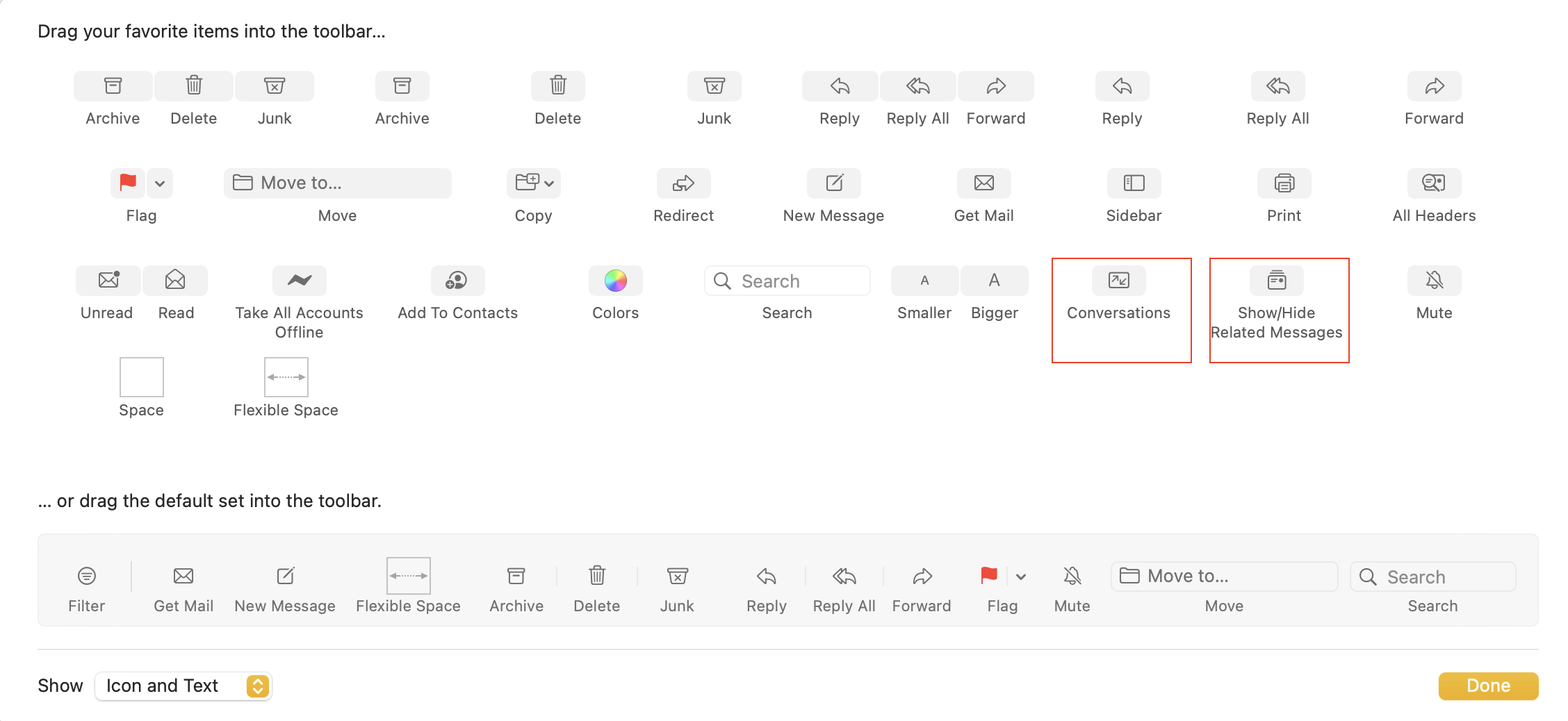The height and width of the screenshot is (721, 1568).
Task: Click Archive in the grouped Archive/Delete/Junk item
Action: pyautogui.click(x=113, y=86)
